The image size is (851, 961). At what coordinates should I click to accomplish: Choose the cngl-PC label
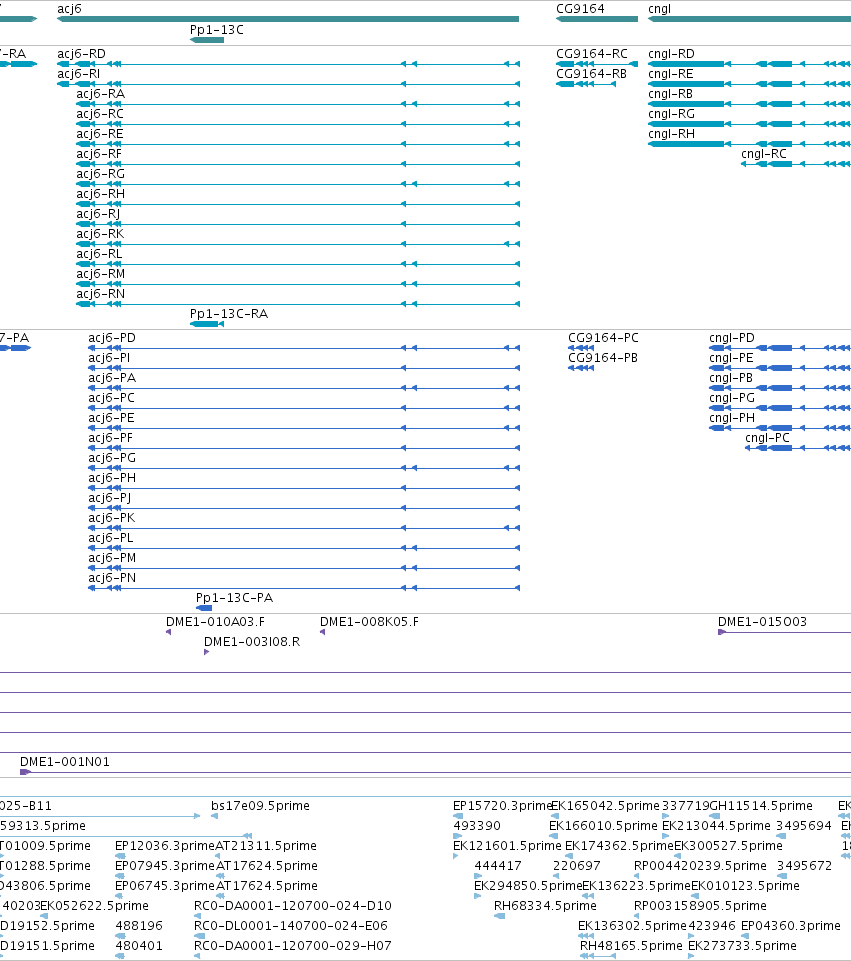tap(767, 438)
